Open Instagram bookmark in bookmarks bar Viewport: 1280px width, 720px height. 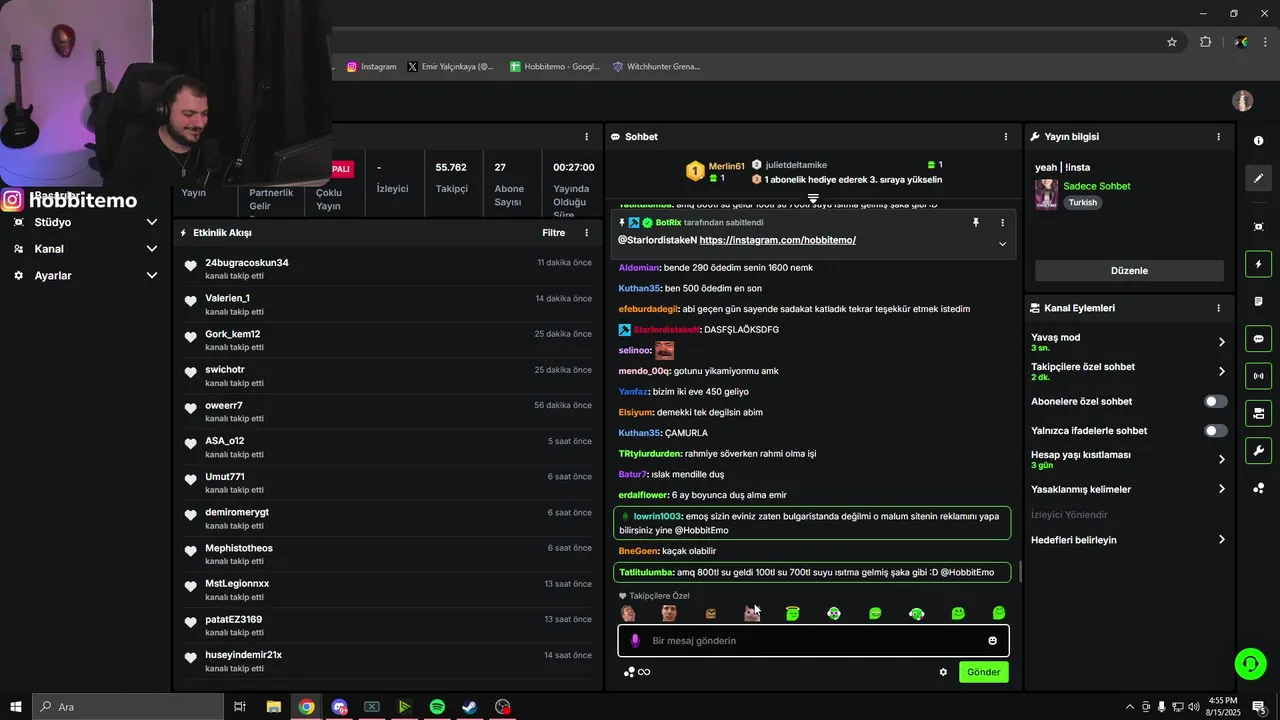(x=372, y=67)
